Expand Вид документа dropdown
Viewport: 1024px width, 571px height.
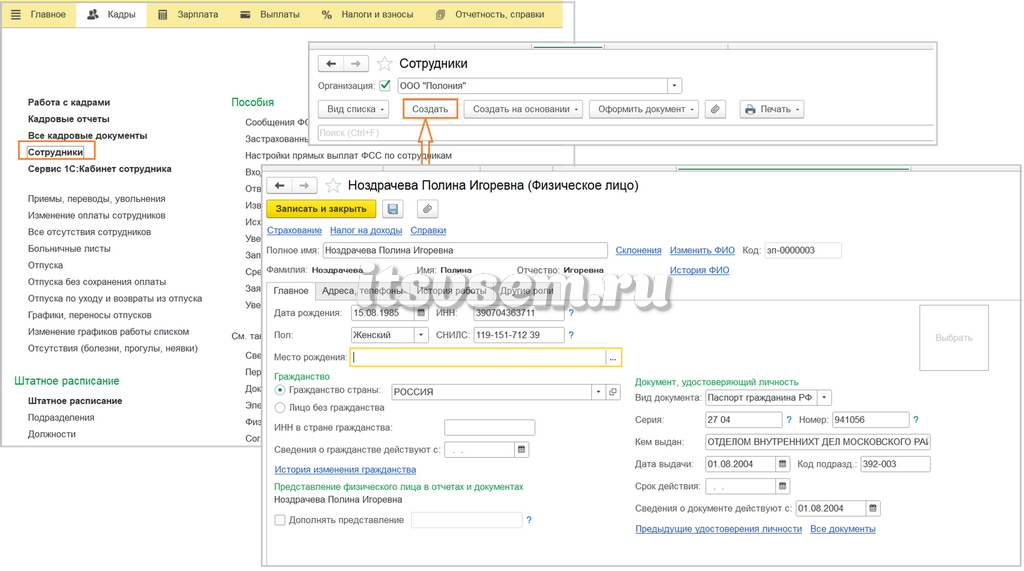pyautogui.click(x=824, y=397)
